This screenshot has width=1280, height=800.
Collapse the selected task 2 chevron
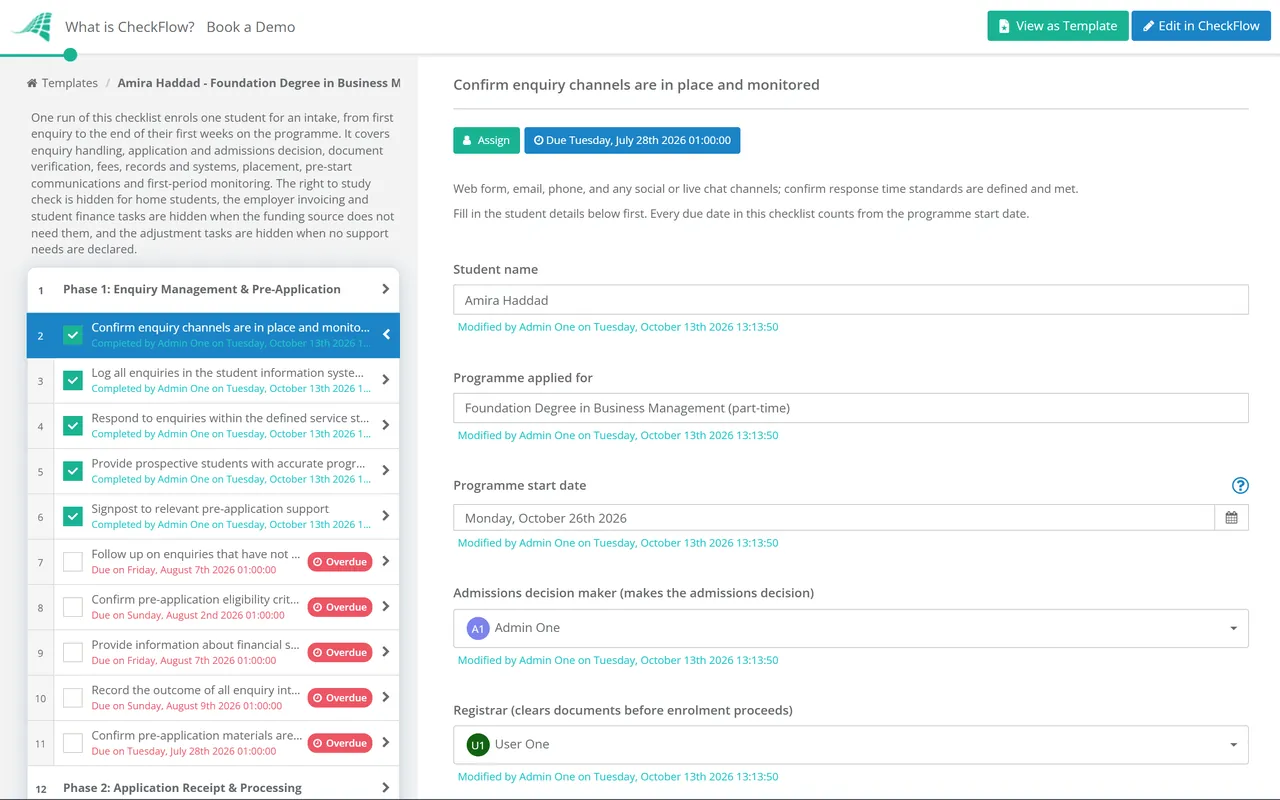coord(386,334)
